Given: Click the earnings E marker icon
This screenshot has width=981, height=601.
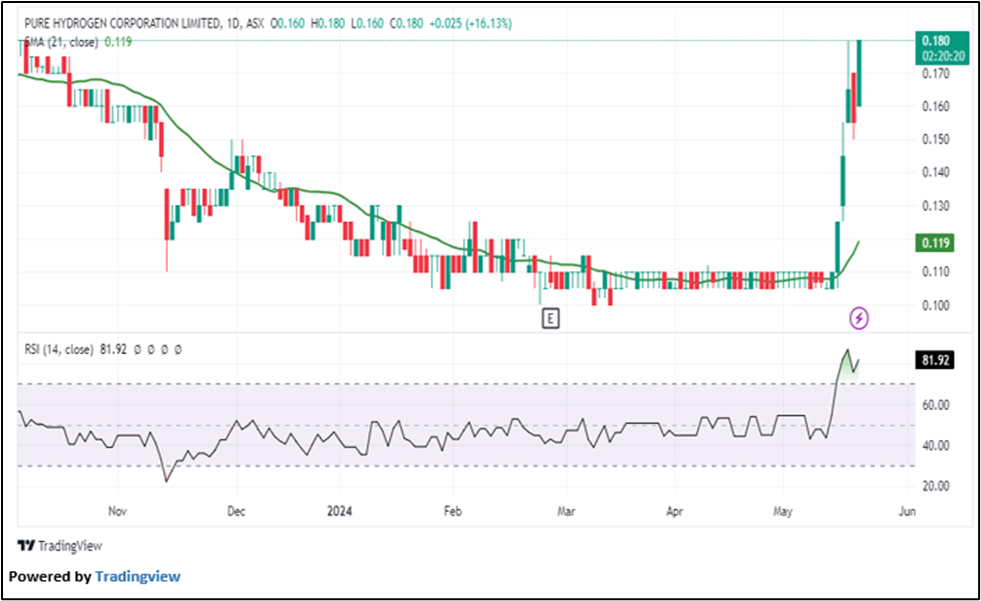Looking at the screenshot, I should (x=550, y=319).
